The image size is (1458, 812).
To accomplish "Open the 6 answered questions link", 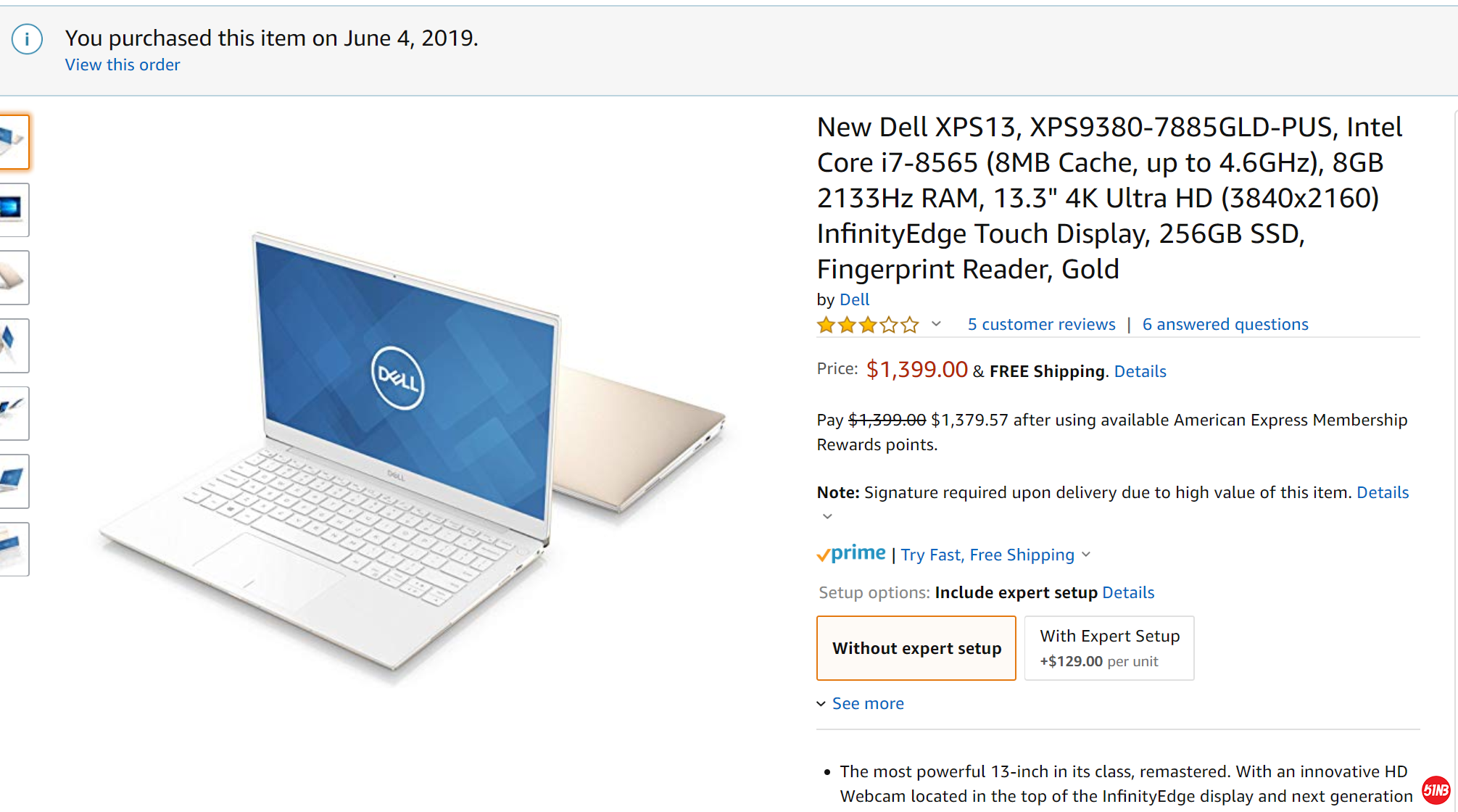I will pyautogui.click(x=1225, y=324).
